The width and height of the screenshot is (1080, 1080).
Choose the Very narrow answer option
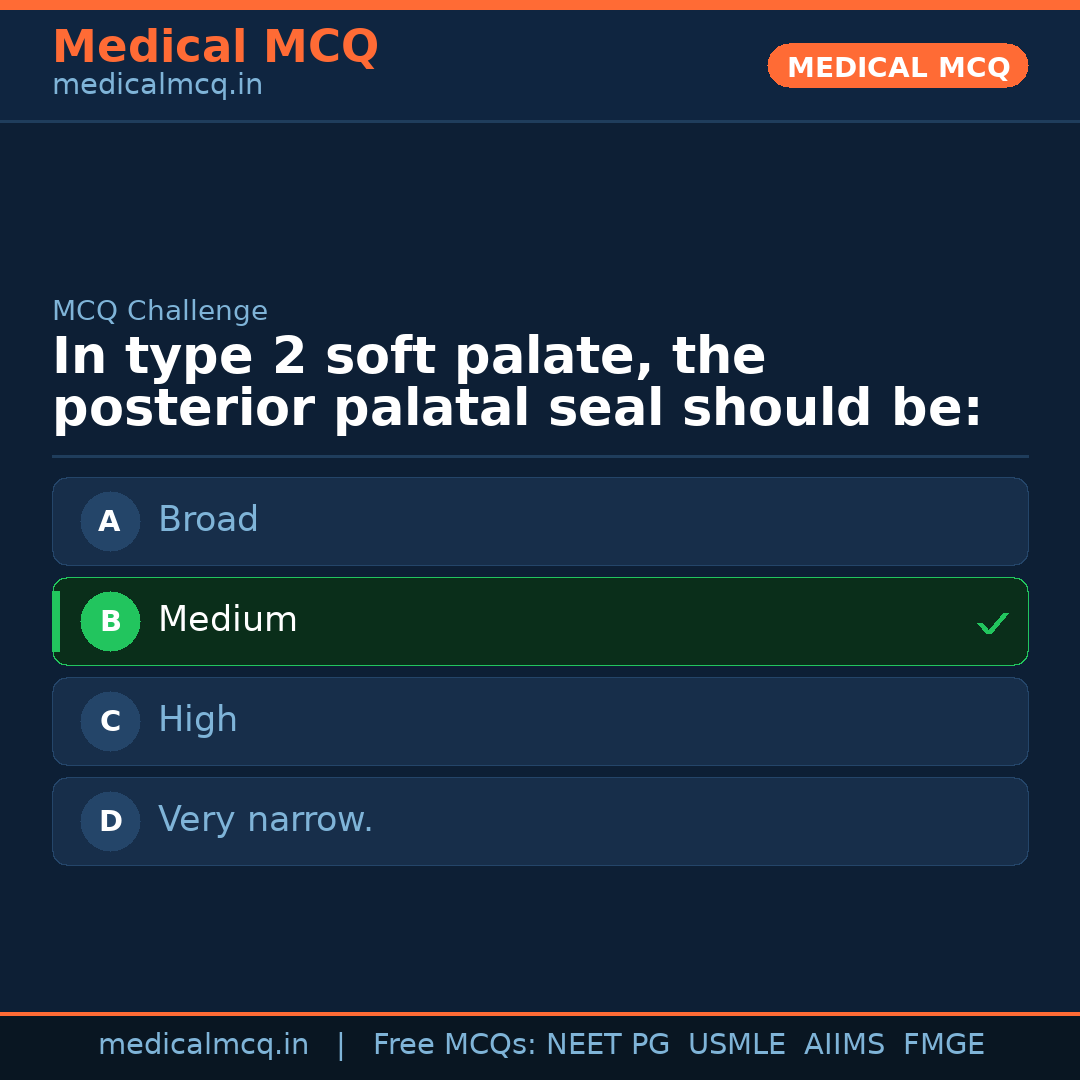(540, 821)
